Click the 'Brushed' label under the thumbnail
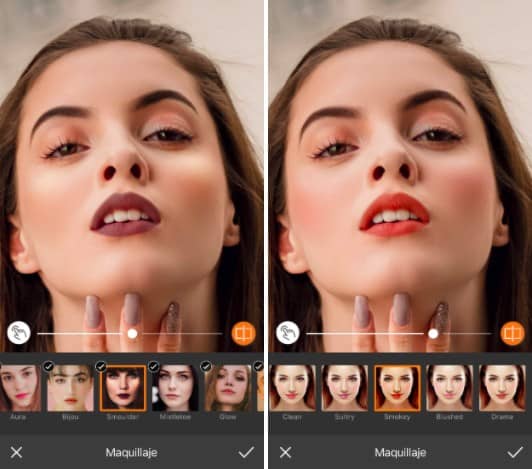The height and width of the screenshot is (469, 532). point(450,417)
